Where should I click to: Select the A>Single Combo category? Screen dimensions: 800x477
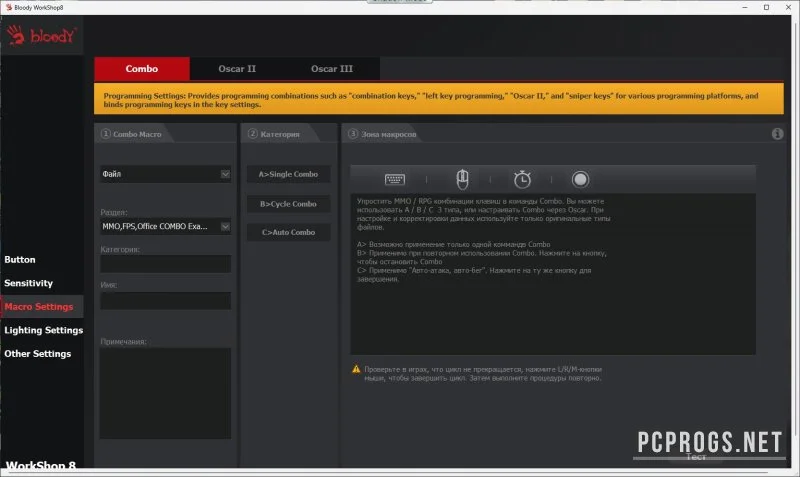coord(288,174)
